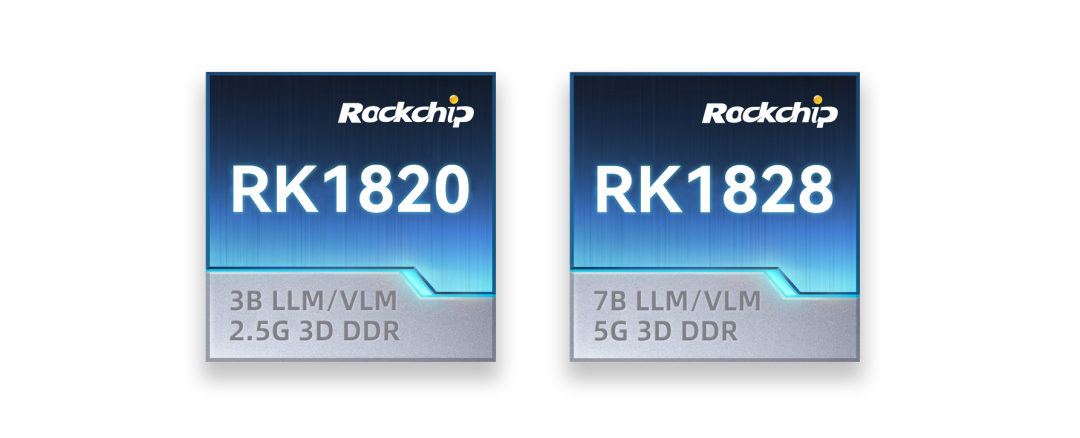This screenshot has width=1080, height=438.
Task: Click the 7B LLM/VLM label
Action: click(x=678, y=301)
